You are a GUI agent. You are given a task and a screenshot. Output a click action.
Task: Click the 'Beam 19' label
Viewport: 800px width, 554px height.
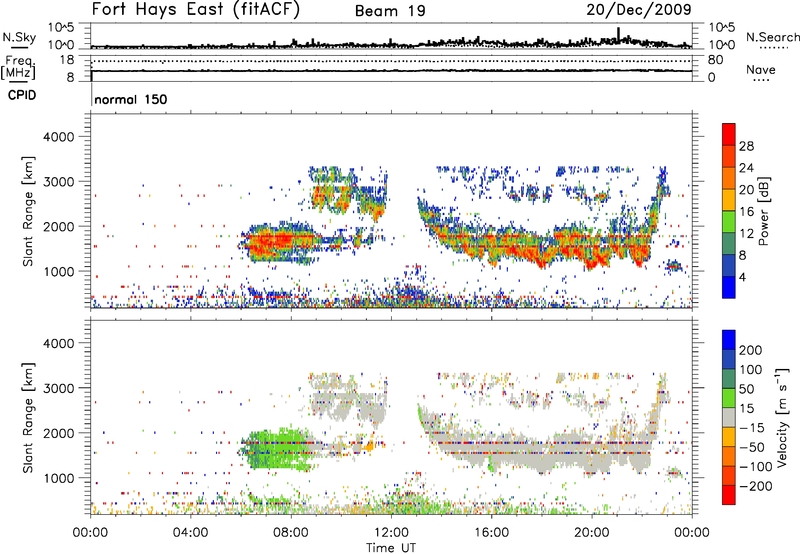pos(390,11)
